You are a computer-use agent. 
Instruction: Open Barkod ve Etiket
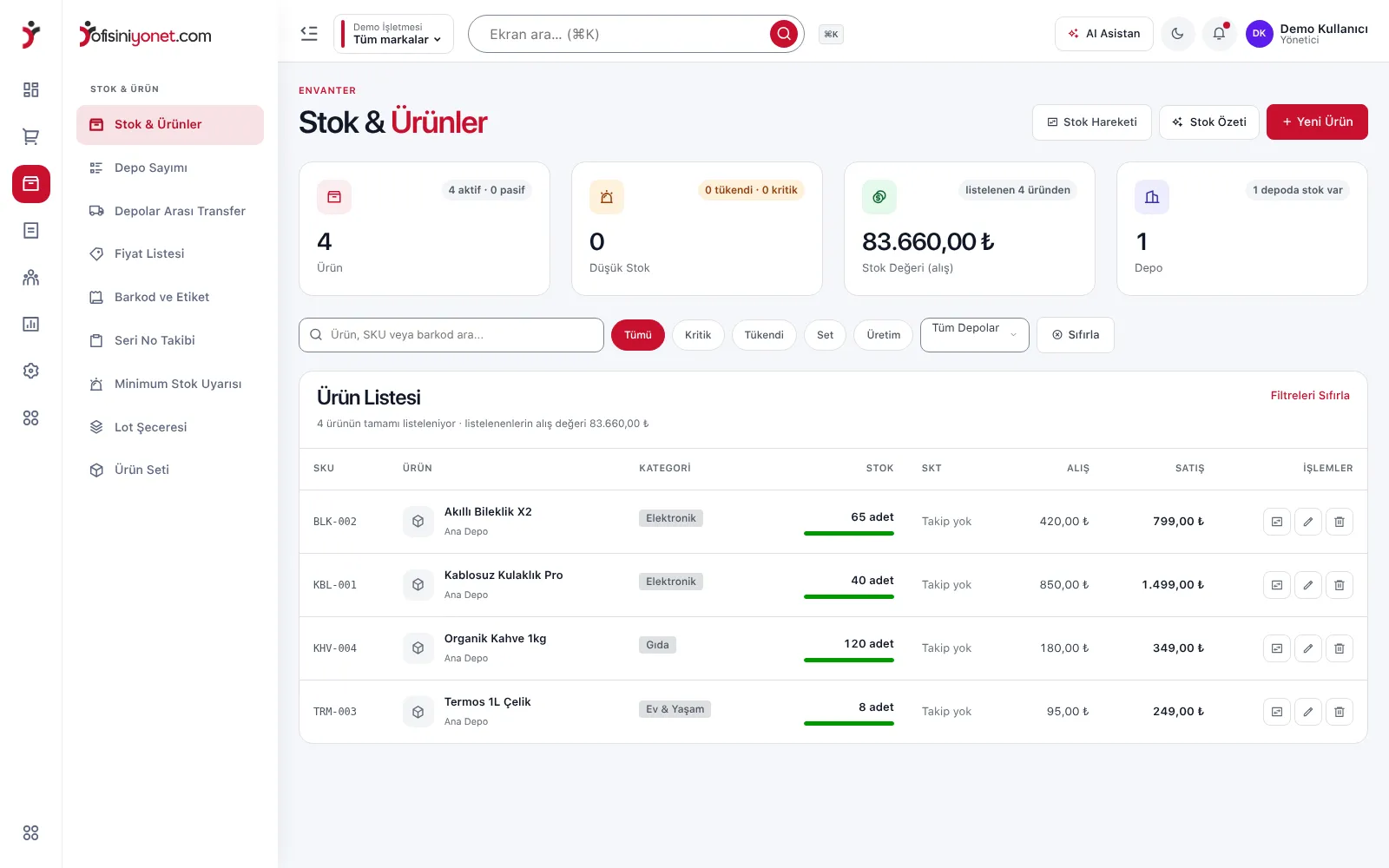170,297
